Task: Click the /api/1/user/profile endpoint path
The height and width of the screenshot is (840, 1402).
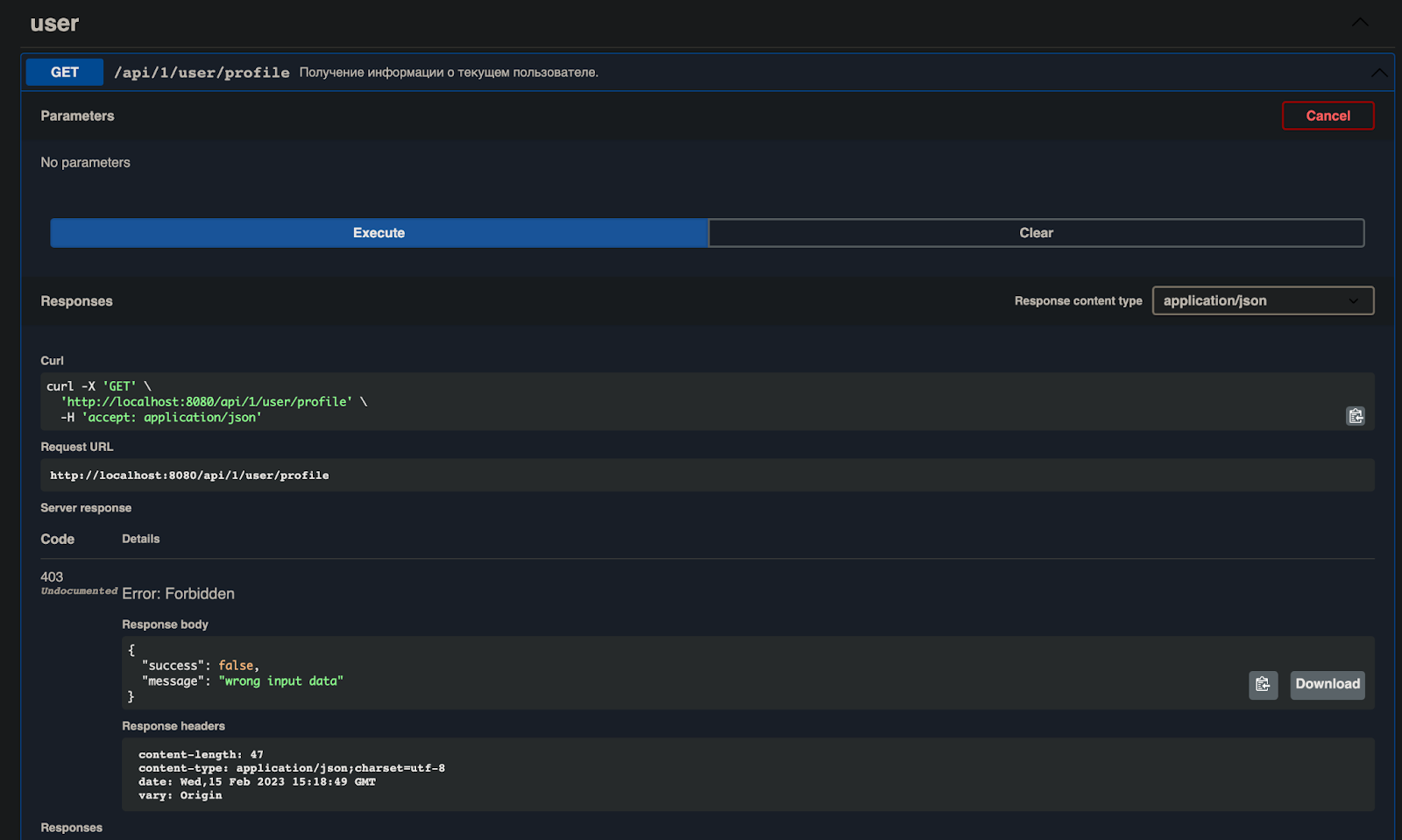Action: click(202, 73)
